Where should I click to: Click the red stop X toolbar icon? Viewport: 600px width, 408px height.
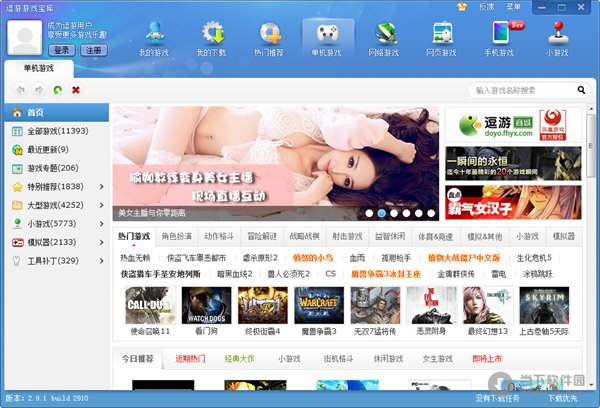(x=76, y=90)
